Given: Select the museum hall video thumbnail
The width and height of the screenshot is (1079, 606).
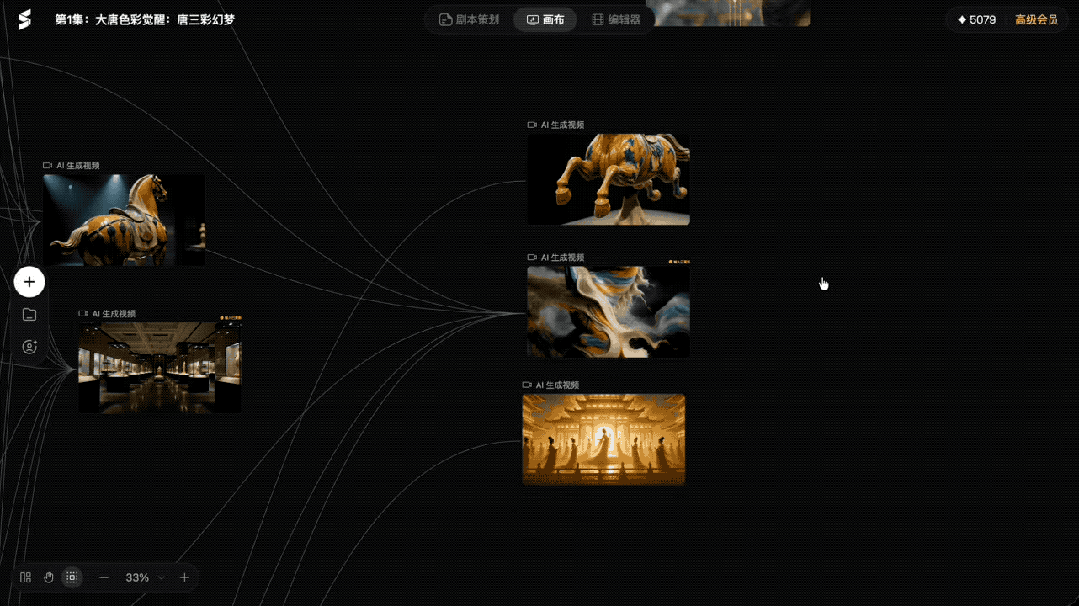Looking at the screenshot, I should pyautogui.click(x=160, y=367).
